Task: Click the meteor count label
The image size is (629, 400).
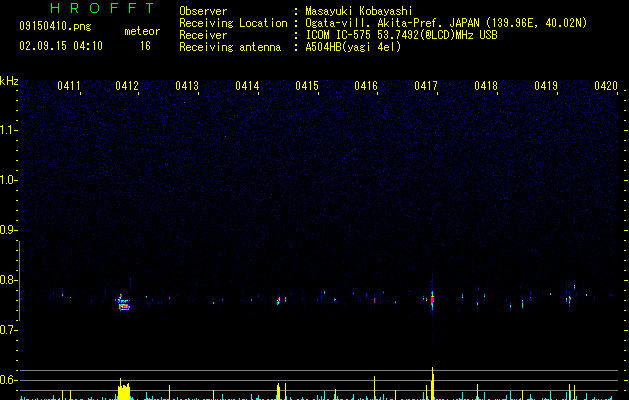Action: click(x=142, y=31)
